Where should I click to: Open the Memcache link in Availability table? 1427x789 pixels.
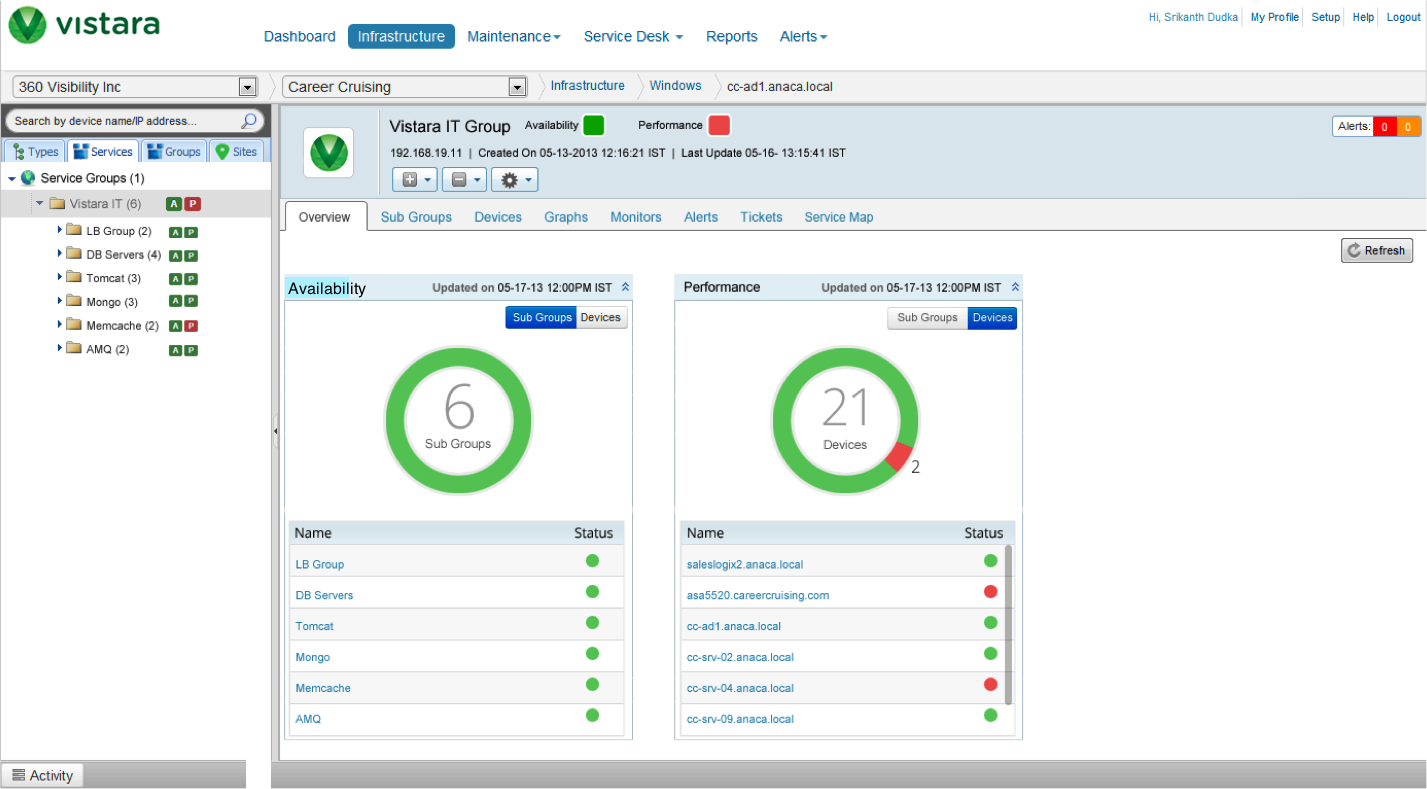point(323,688)
